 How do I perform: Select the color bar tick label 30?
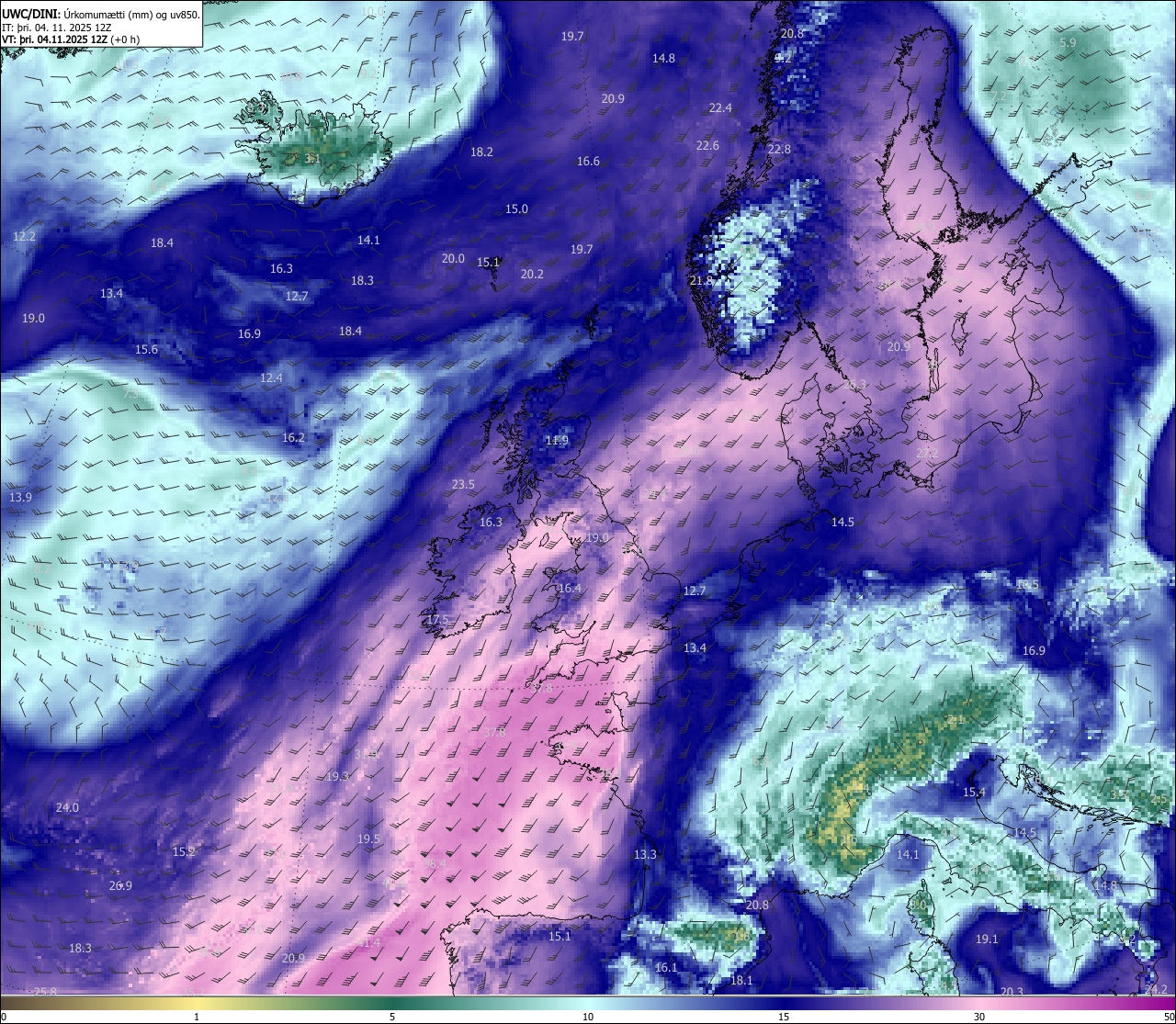tap(979, 1017)
